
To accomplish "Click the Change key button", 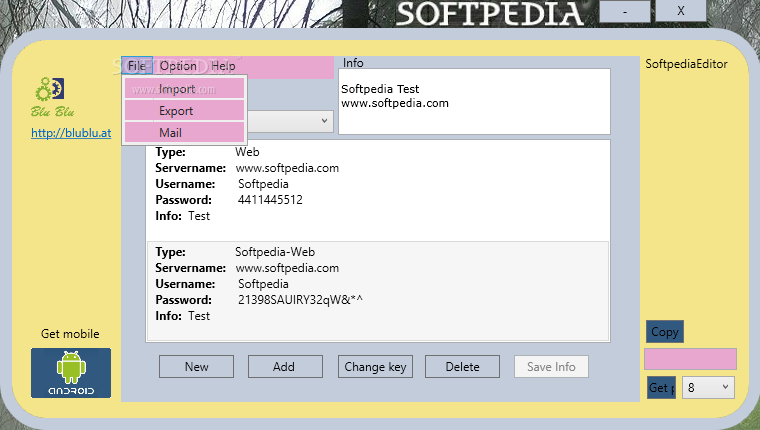I will [375, 366].
